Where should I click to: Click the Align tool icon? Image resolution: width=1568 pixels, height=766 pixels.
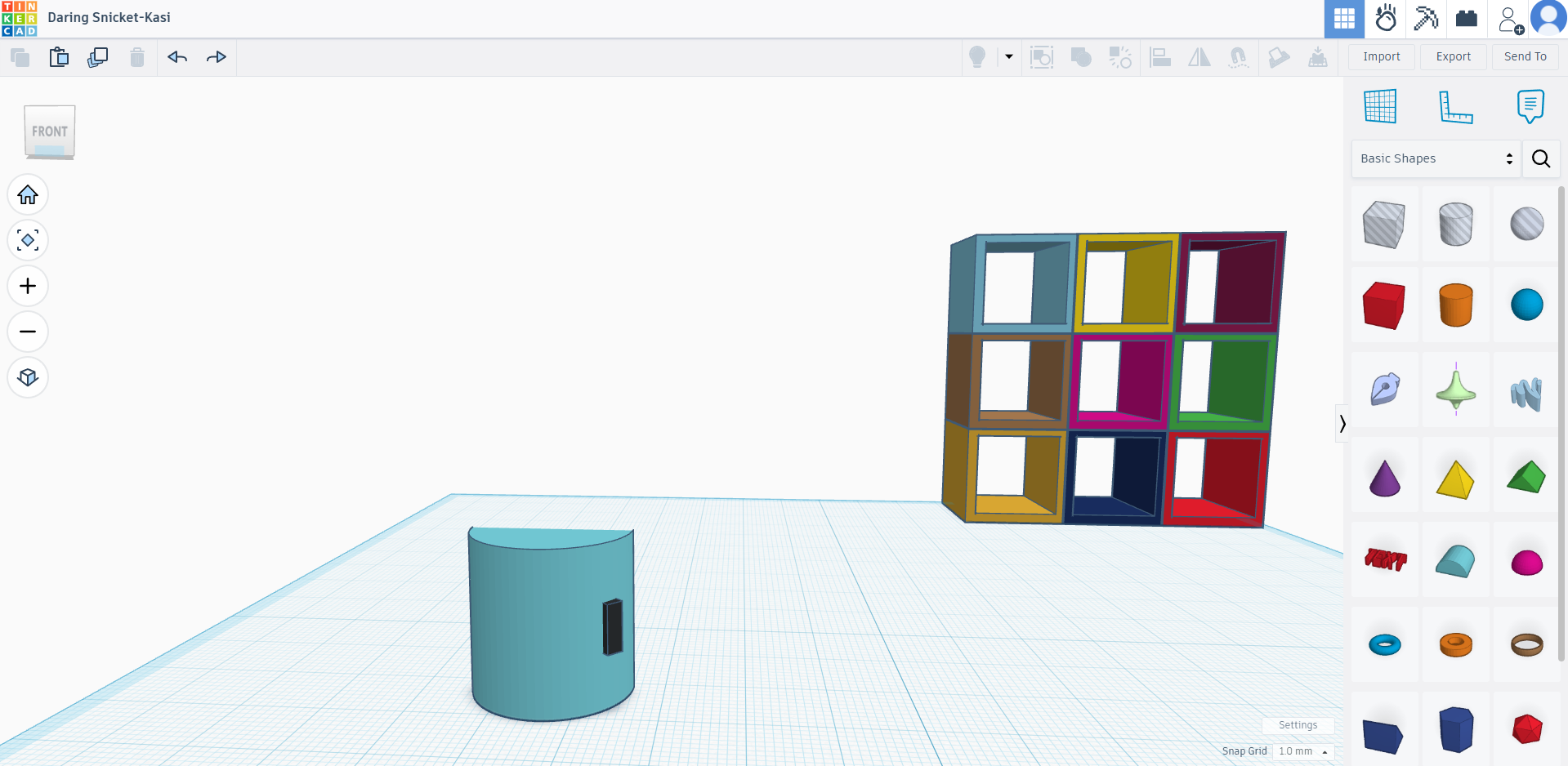coord(1160,57)
